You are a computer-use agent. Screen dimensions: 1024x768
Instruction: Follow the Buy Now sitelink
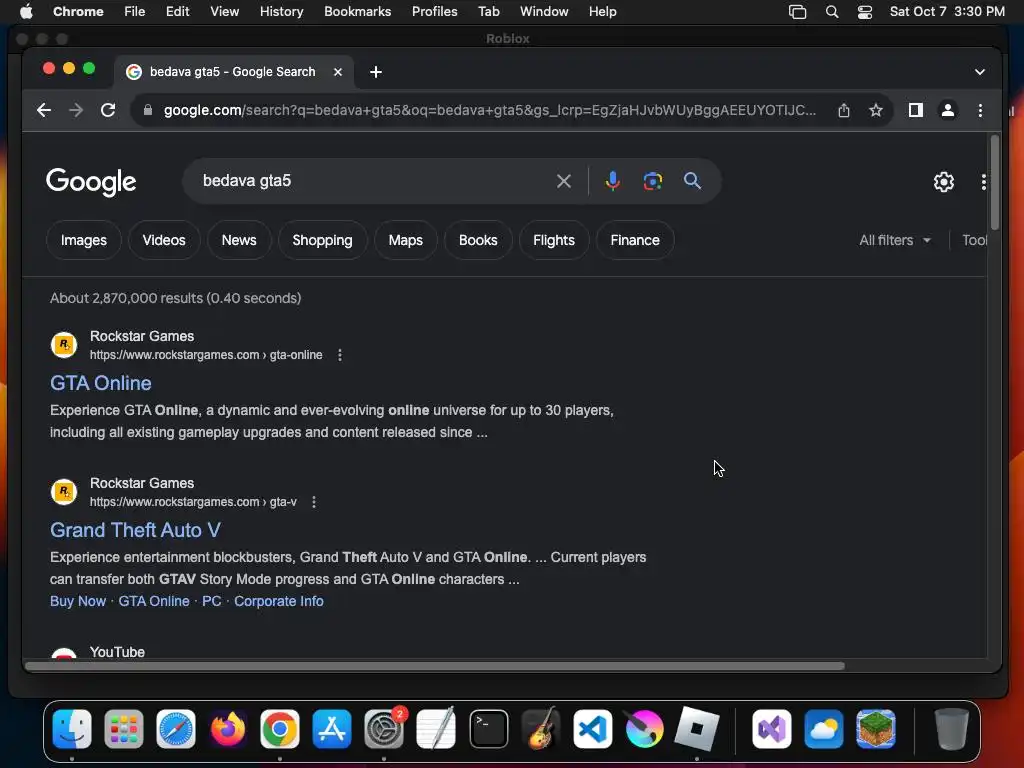(x=78, y=601)
